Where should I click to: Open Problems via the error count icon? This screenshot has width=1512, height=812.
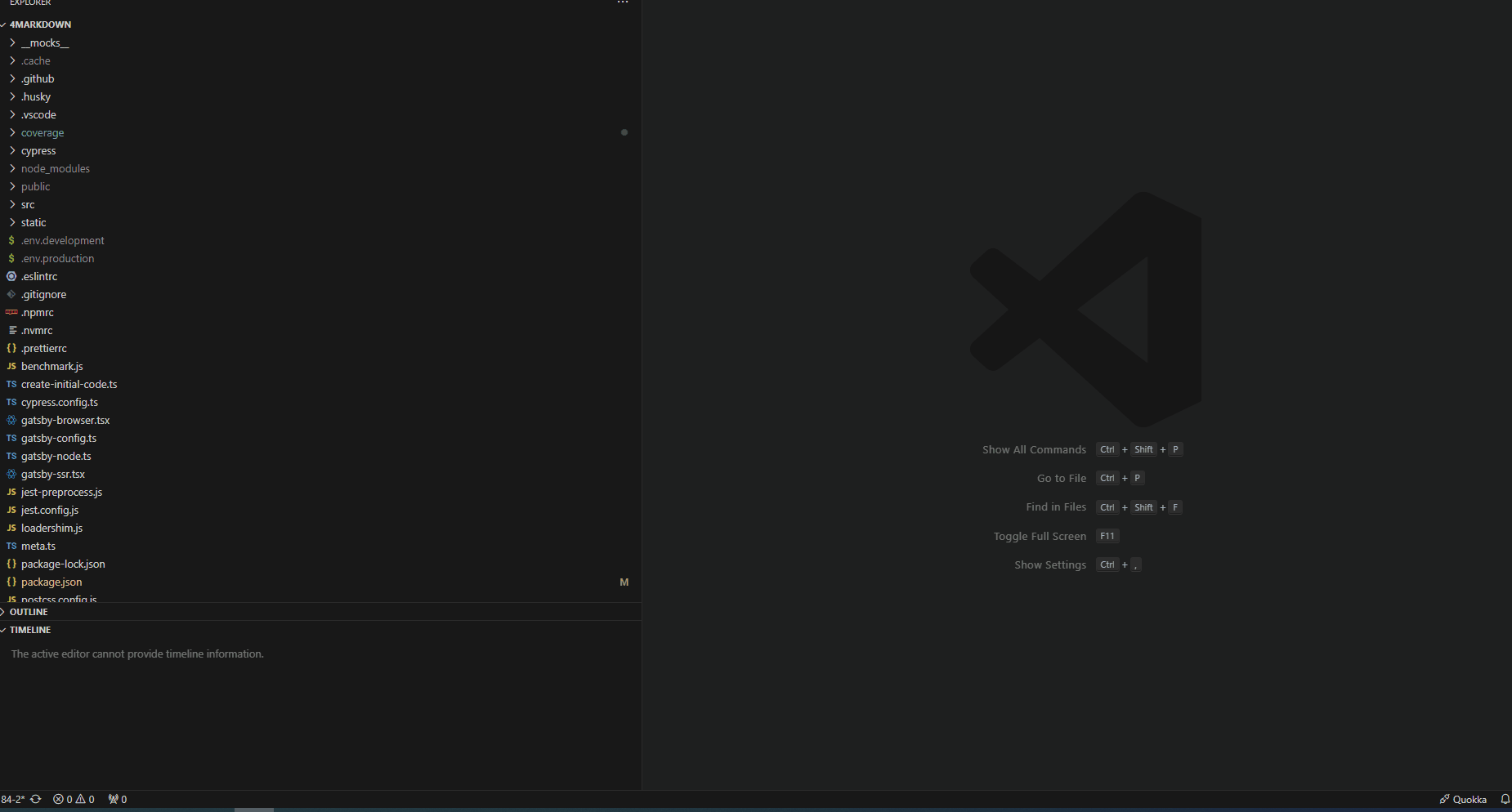click(58, 799)
